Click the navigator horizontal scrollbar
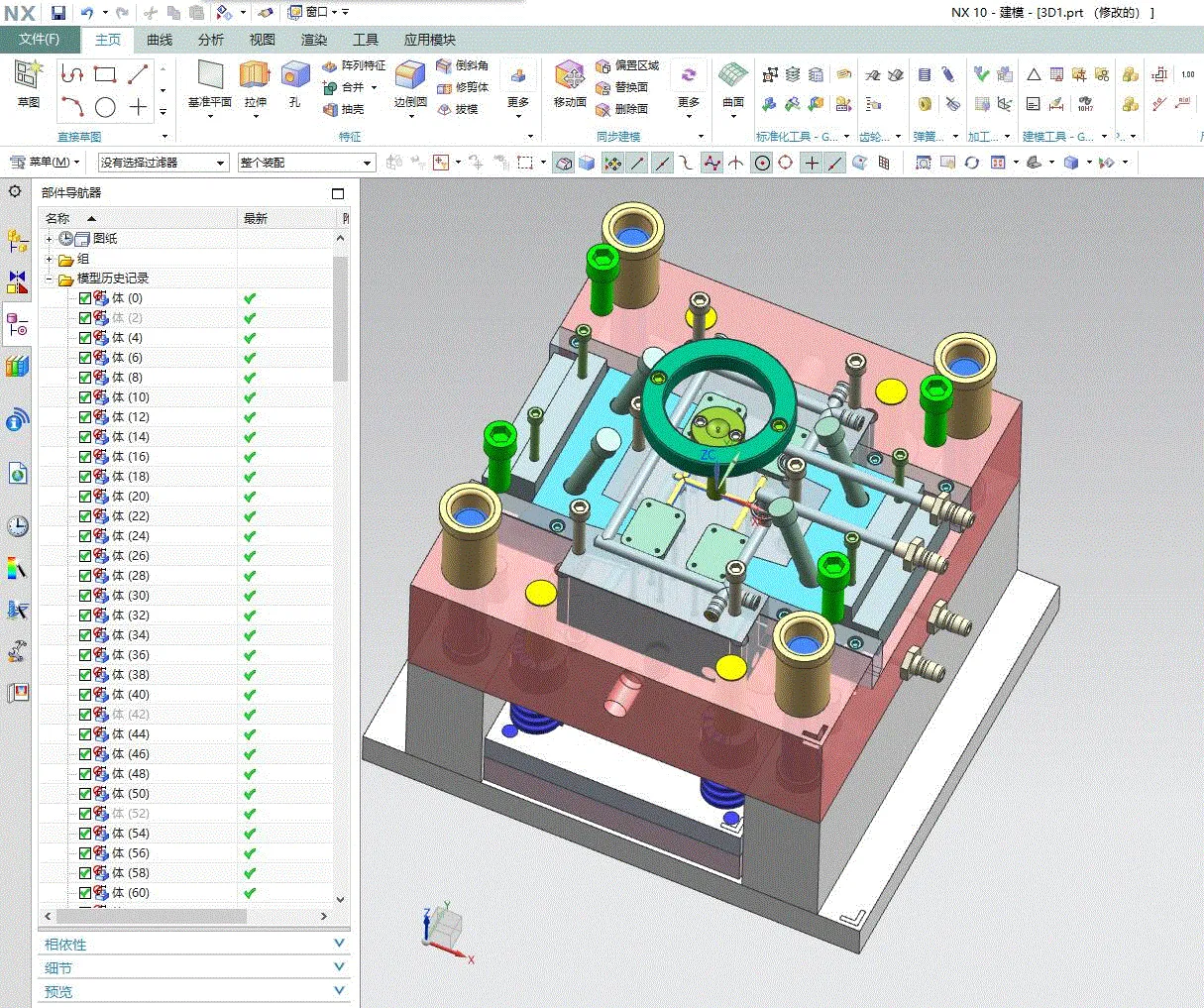Viewport: 1204px width, 1008px height. pyautogui.click(x=150, y=916)
